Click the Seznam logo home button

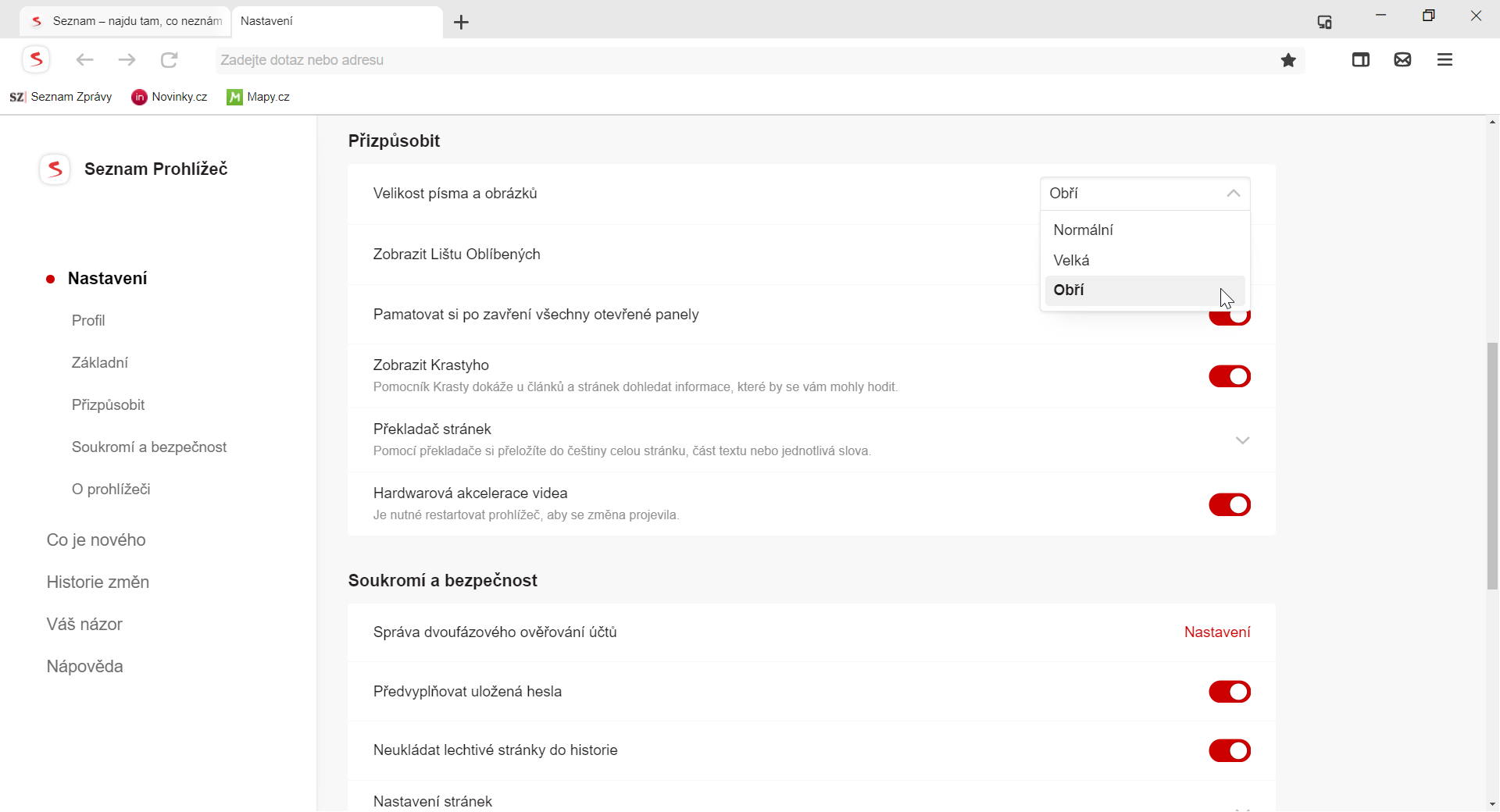pos(36,59)
